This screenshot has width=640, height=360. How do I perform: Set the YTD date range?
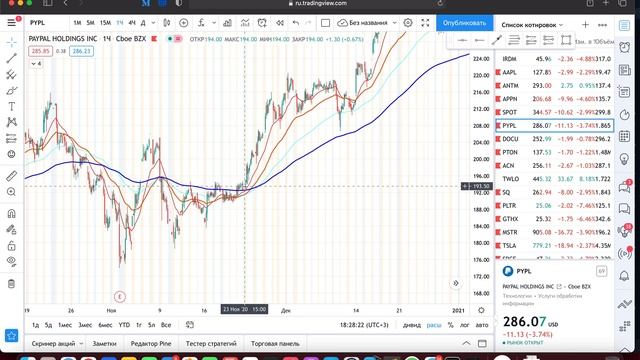(x=124, y=325)
